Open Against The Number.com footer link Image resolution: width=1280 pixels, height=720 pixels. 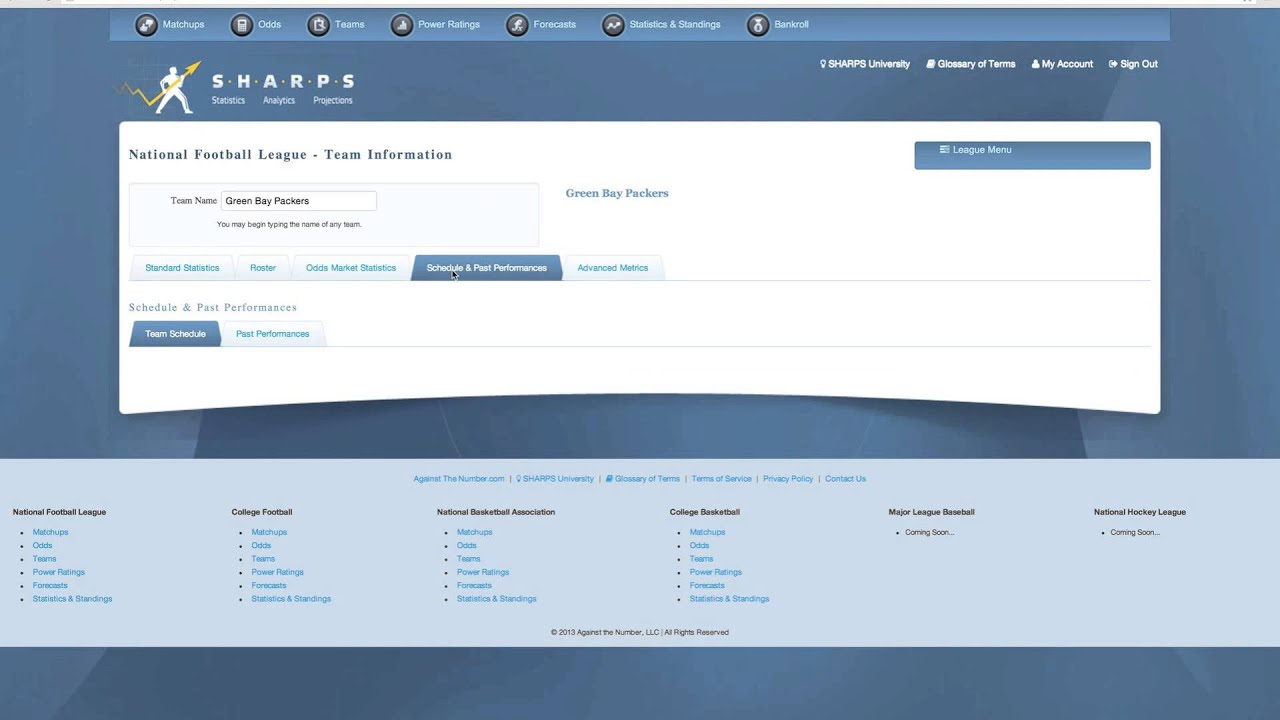coord(459,479)
